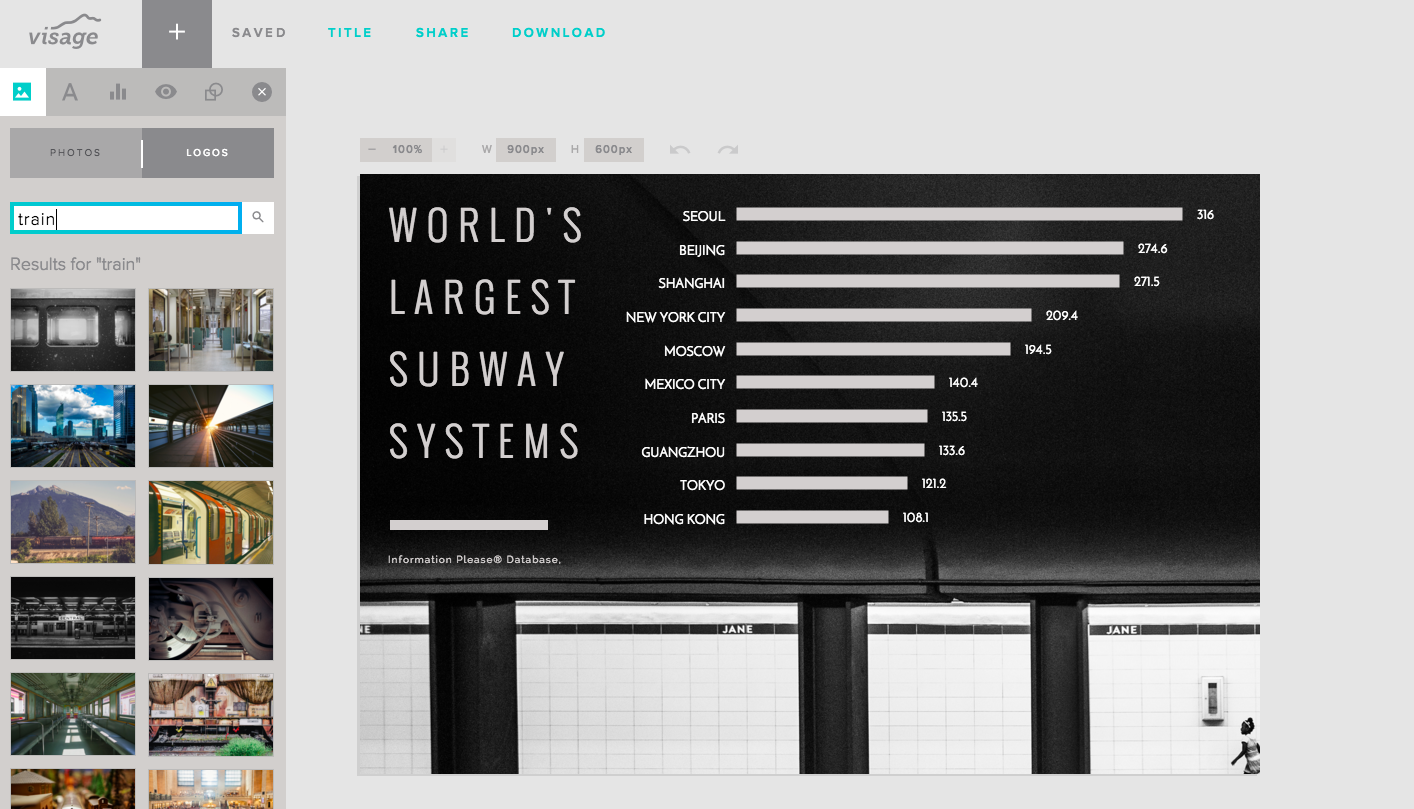Select the mountain landscape train thumbnail
This screenshot has height=809, width=1414.
[x=73, y=522]
